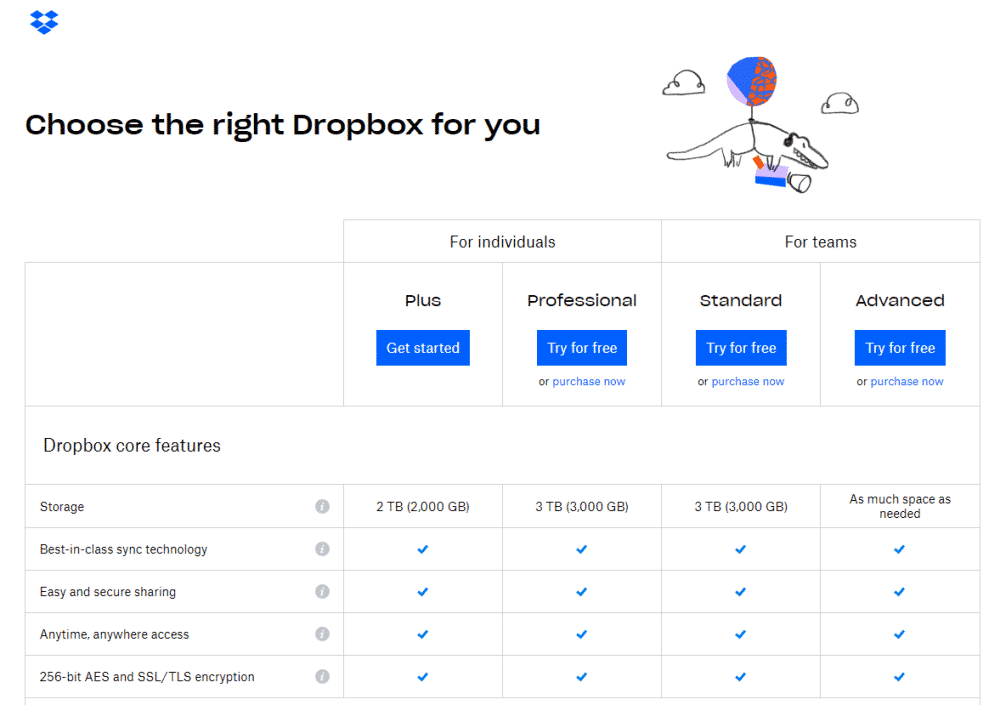Click the Dropbox core features heading
The image size is (1000, 705).
pyautogui.click(x=132, y=445)
